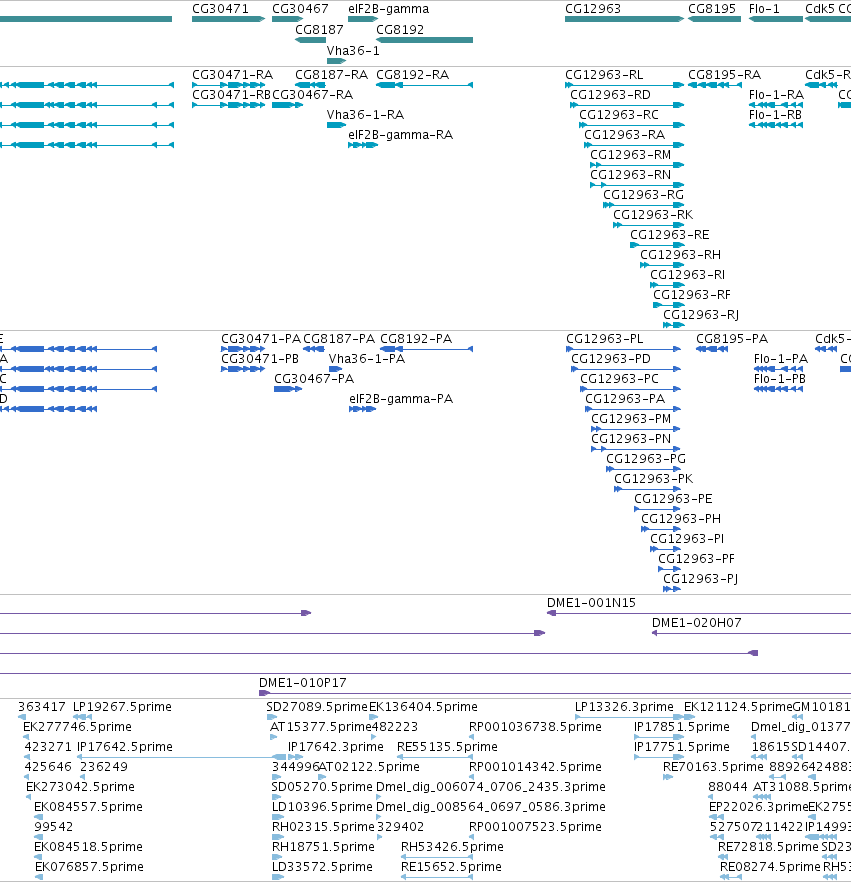Open the CG12963 gene label in top track
Screen dimensions: 851x882
(593, 9)
